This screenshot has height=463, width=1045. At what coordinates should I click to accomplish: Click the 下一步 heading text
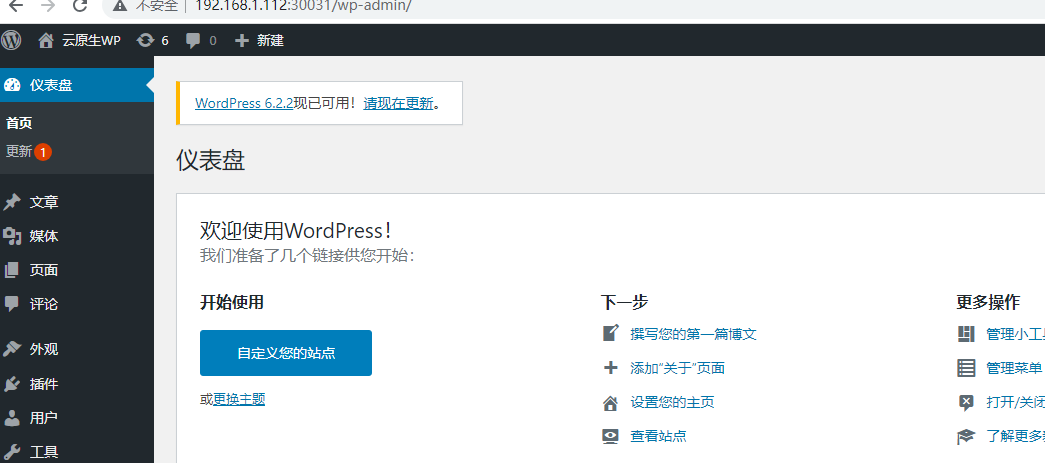coord(624,302)
